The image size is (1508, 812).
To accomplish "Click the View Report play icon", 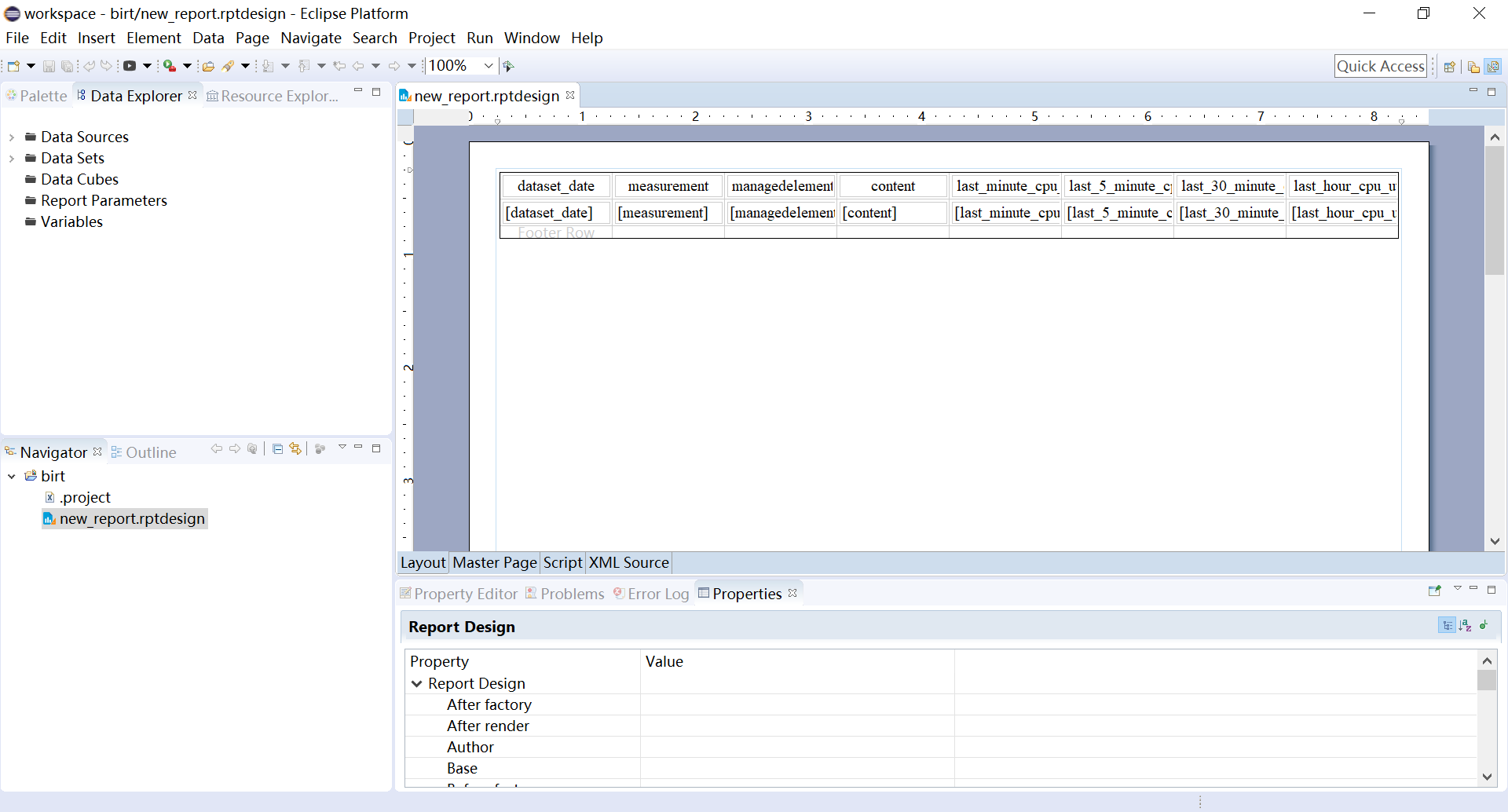I will point(130,67).
